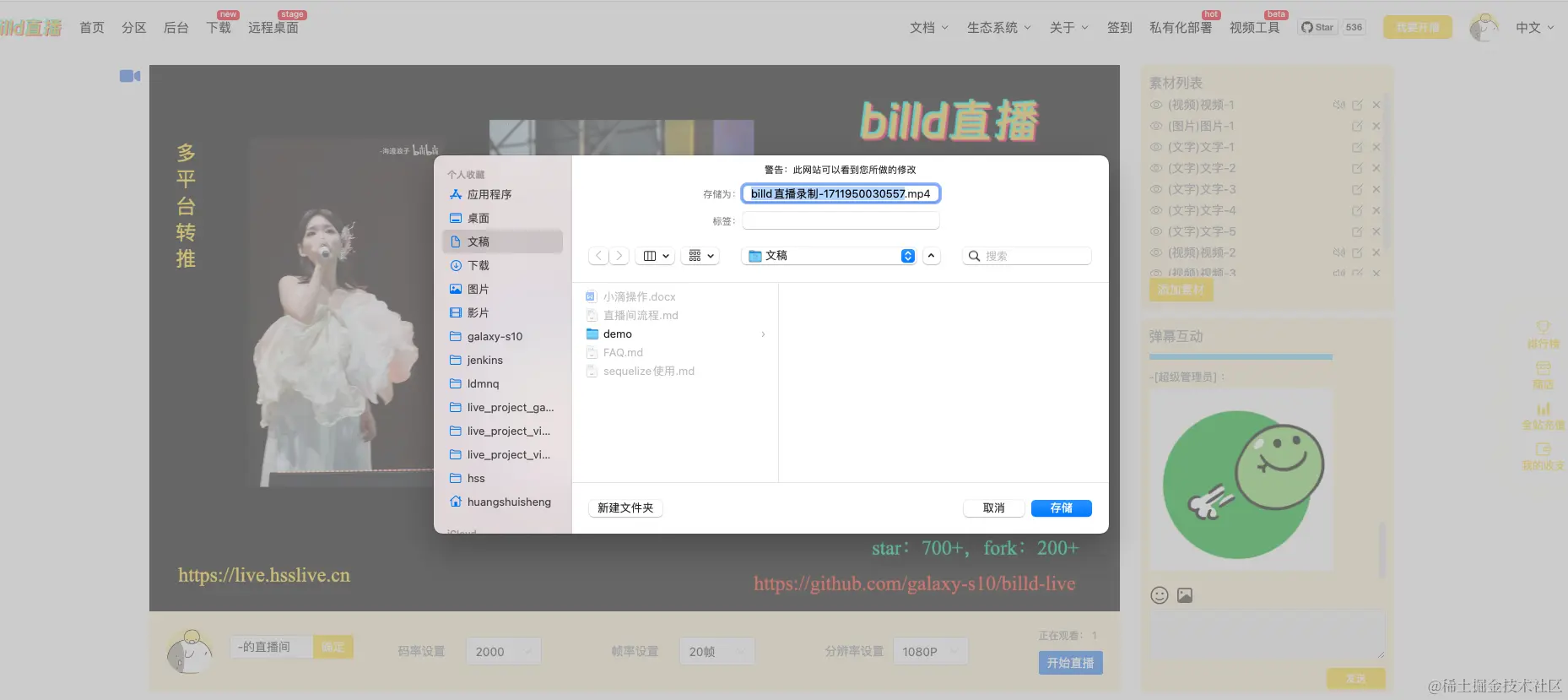The height and width of the screenshot is (700, 1568).
Task: Open the 文稿 location popup
Action: (x=829, y=256)
